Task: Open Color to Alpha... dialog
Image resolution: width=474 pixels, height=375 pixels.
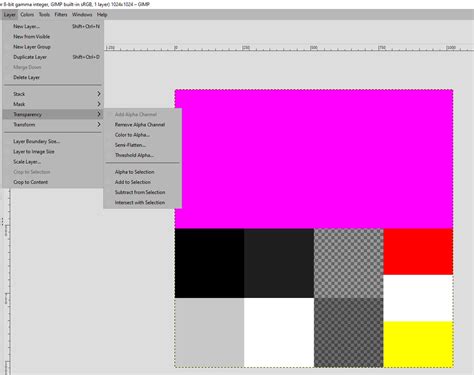Action: pos(143,135)
